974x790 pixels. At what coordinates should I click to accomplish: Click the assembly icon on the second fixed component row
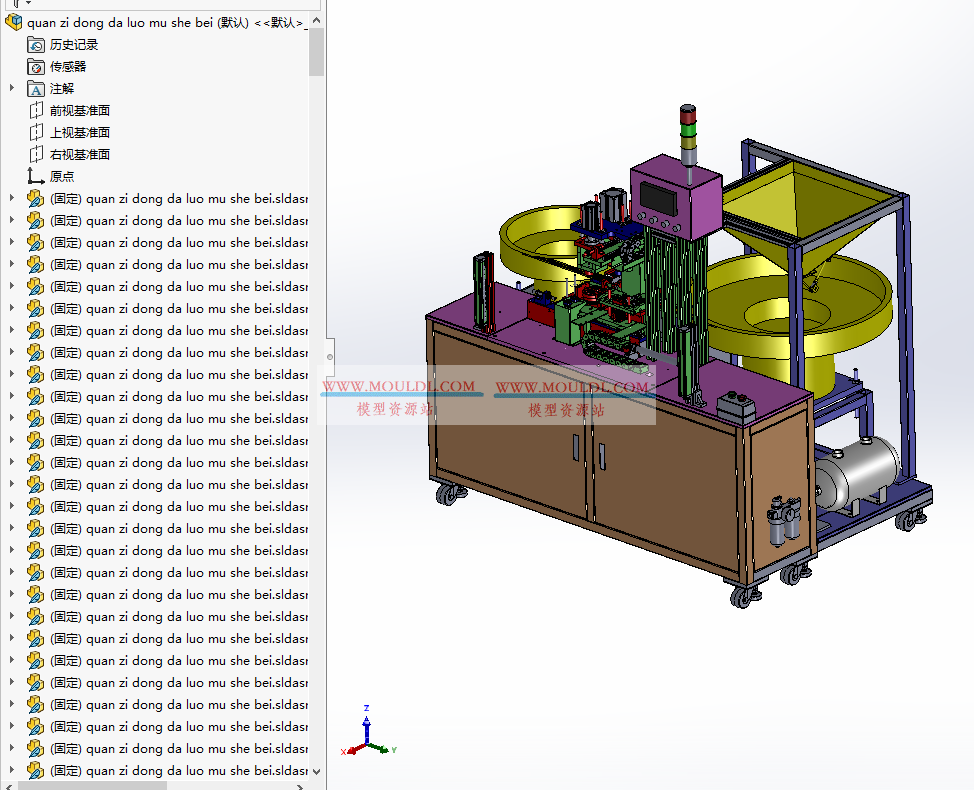pyautogui.click(x=36, y=220)
